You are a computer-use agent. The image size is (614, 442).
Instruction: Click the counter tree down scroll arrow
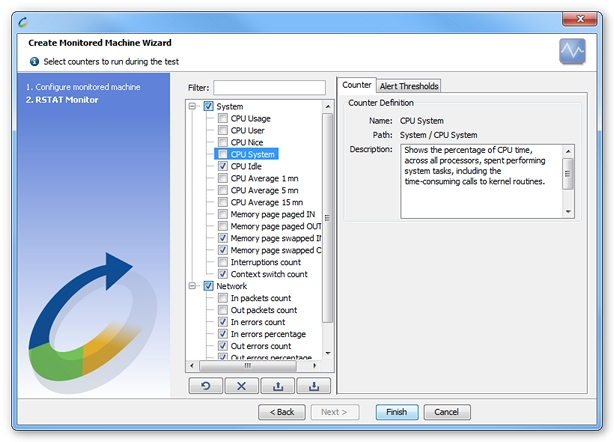(328, 353)
